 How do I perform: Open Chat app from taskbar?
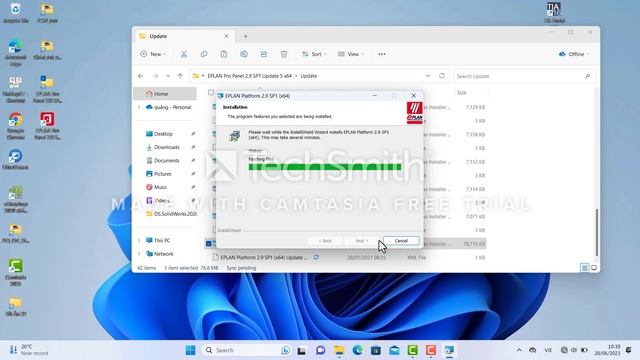pos(320,350)
